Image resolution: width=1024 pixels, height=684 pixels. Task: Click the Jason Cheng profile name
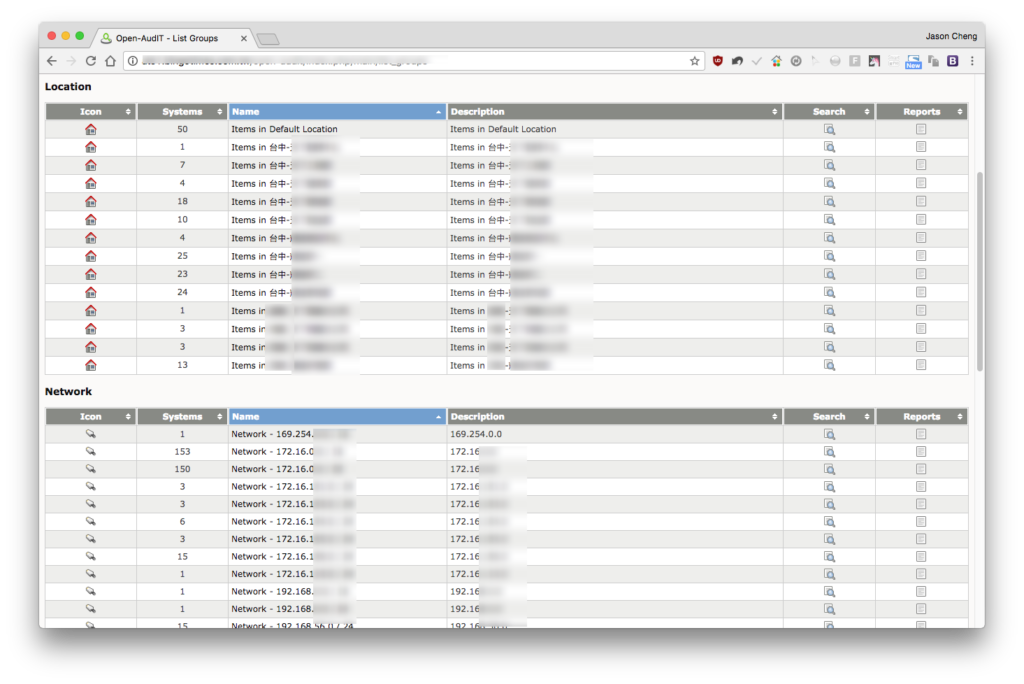coord(951,36)
